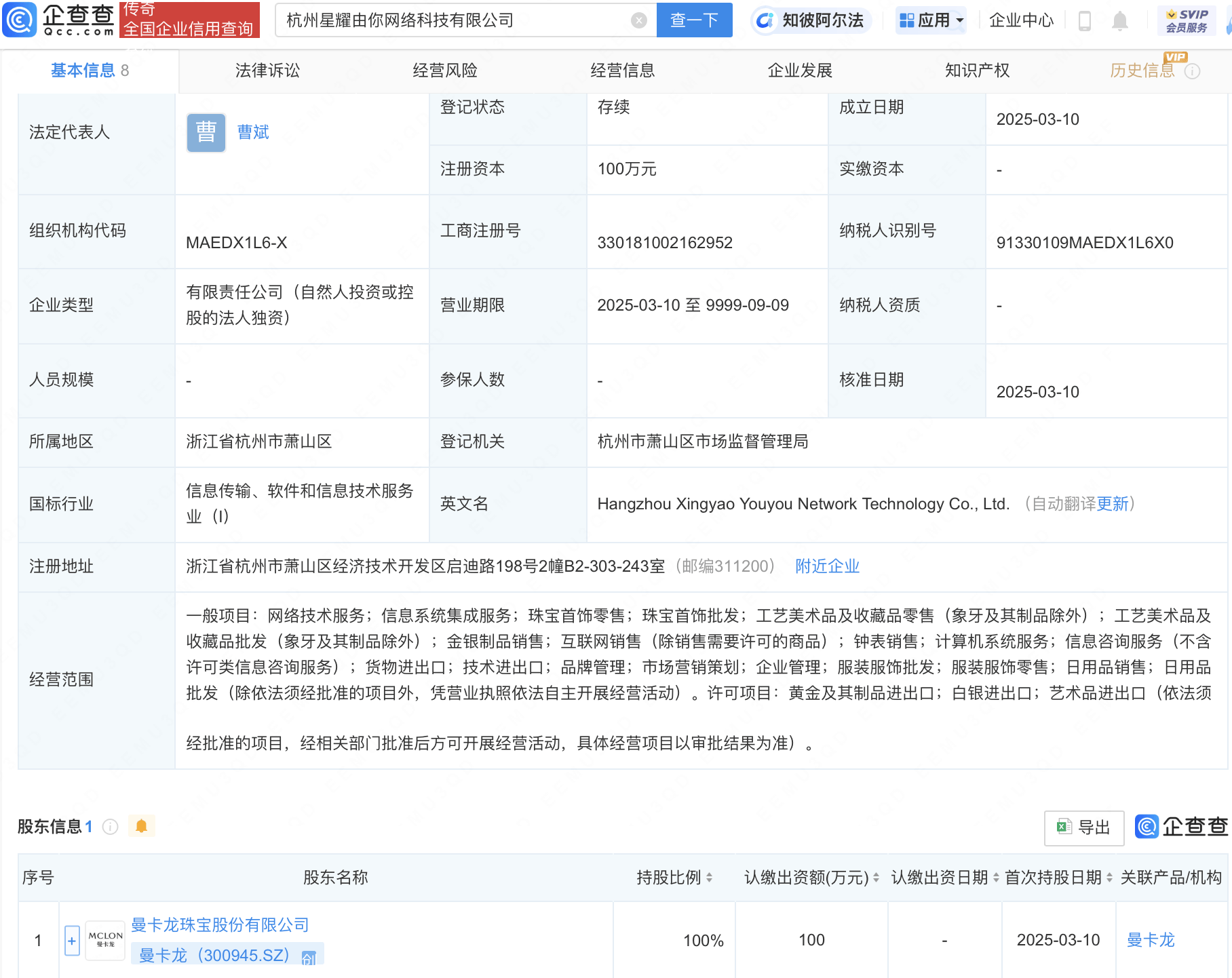Sort by 认缴出资额(万元) column

click(876, 878)
